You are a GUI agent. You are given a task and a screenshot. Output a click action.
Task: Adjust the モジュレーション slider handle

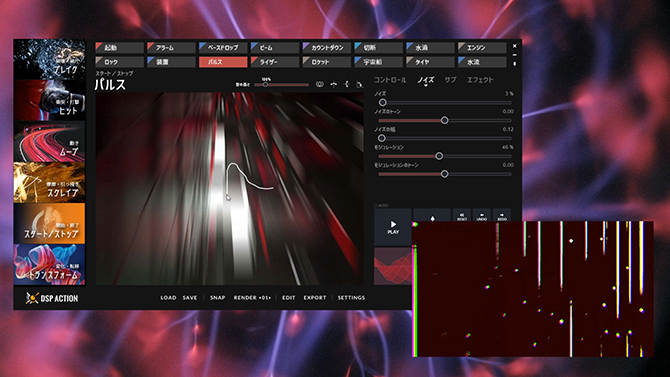pos(439,156)
